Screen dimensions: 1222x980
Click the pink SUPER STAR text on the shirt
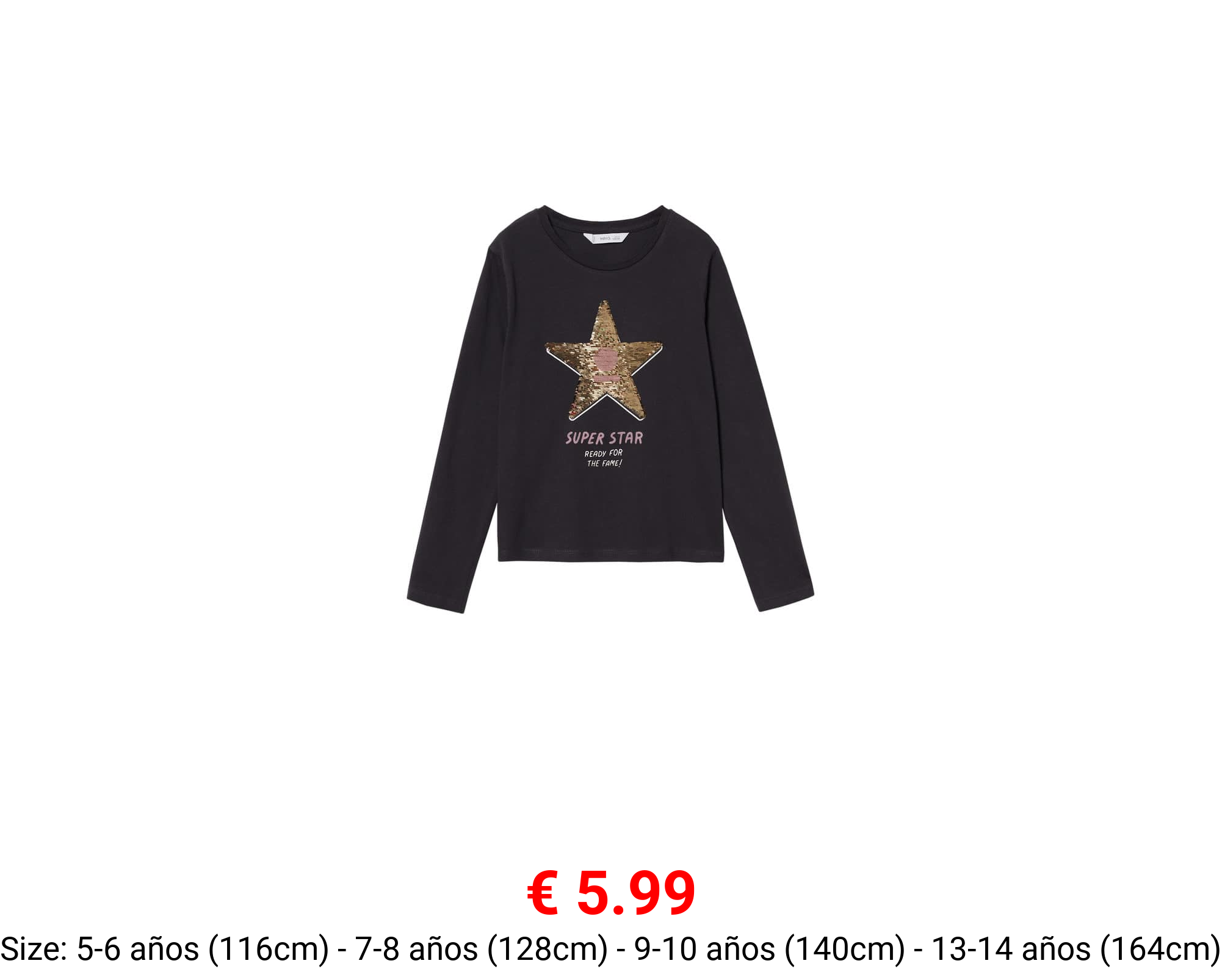(604, 438)
